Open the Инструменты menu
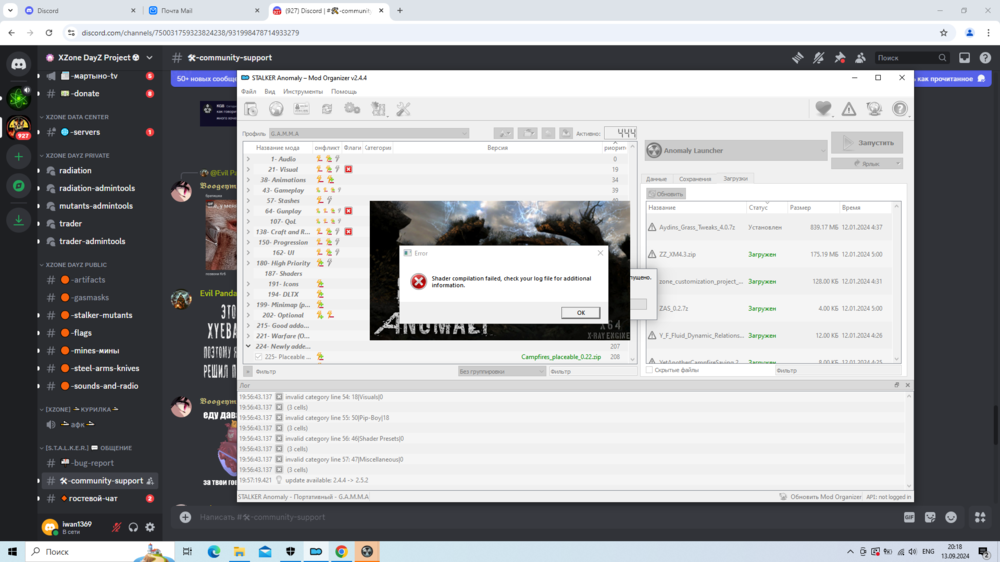This screenshot has height=562, width=1000. tap(302, 92)
